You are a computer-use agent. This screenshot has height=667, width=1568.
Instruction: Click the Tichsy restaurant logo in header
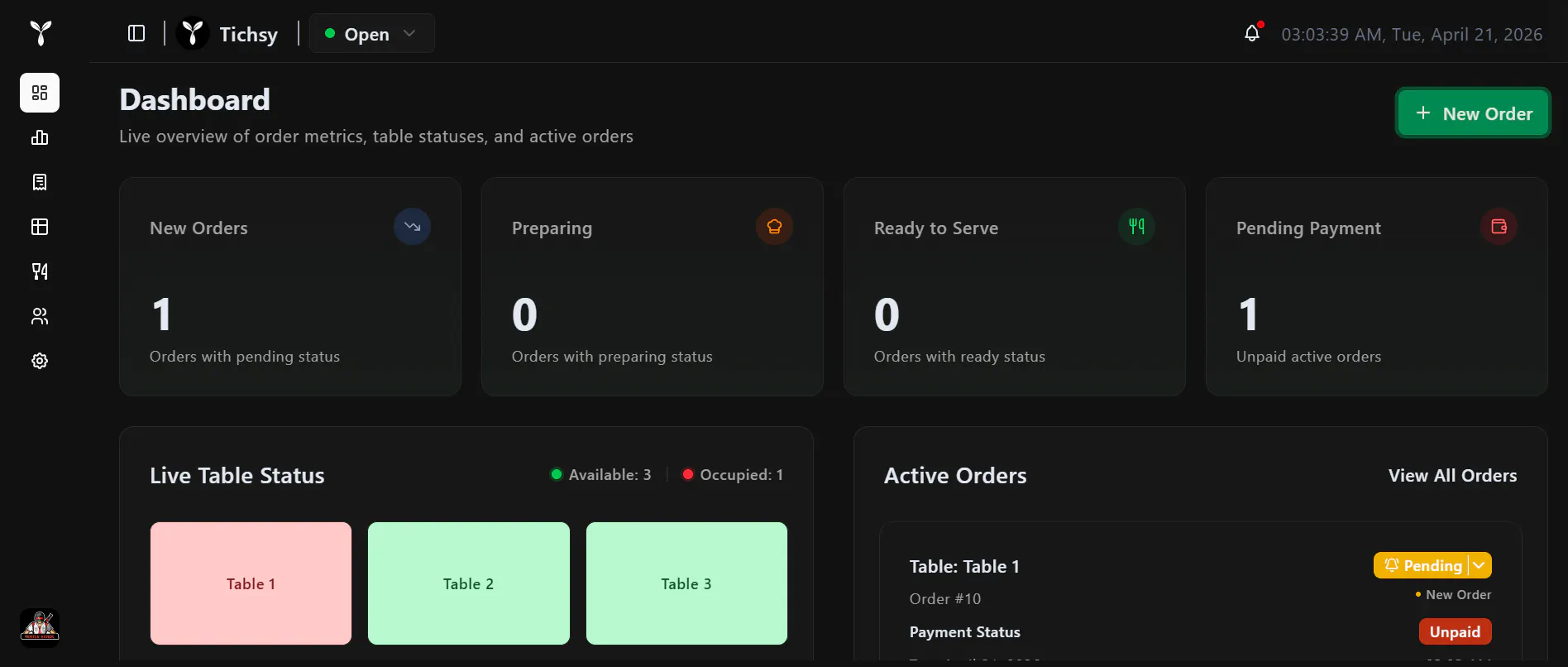(x=193, y=33)
